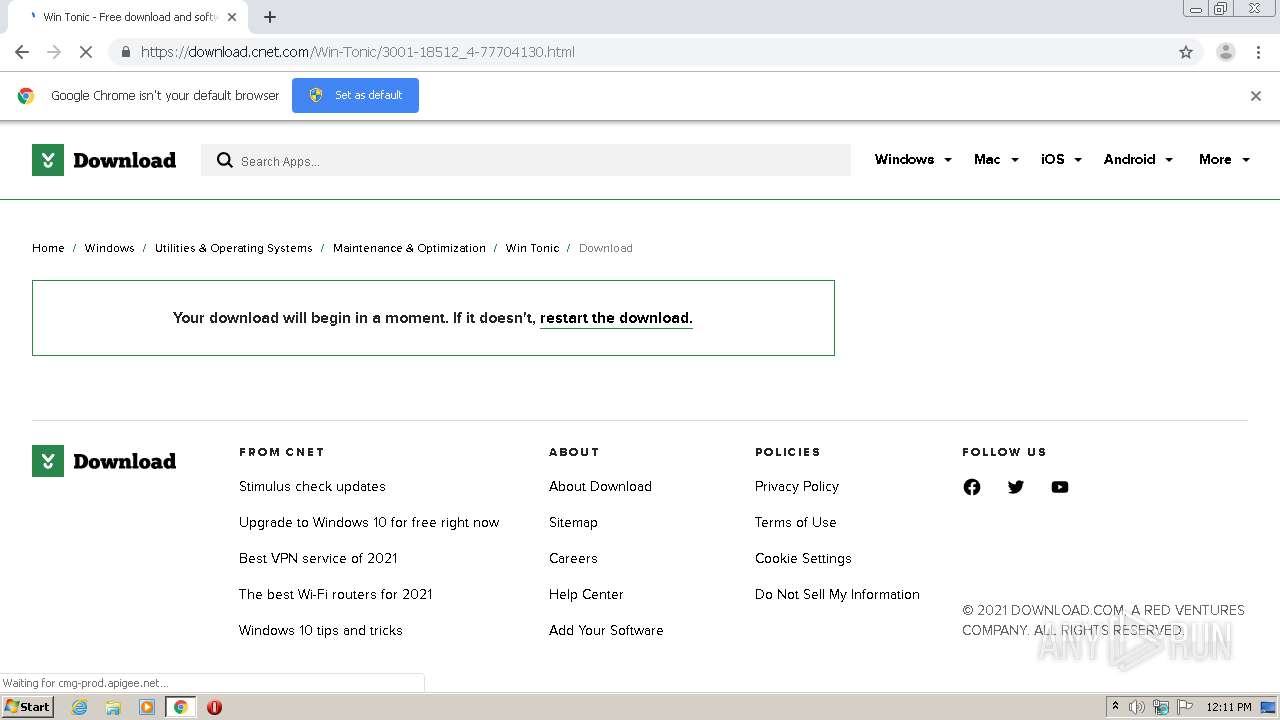Bookmark this page with the star icon
This screenshot has height=720, width=1280.
(1186, 52)
